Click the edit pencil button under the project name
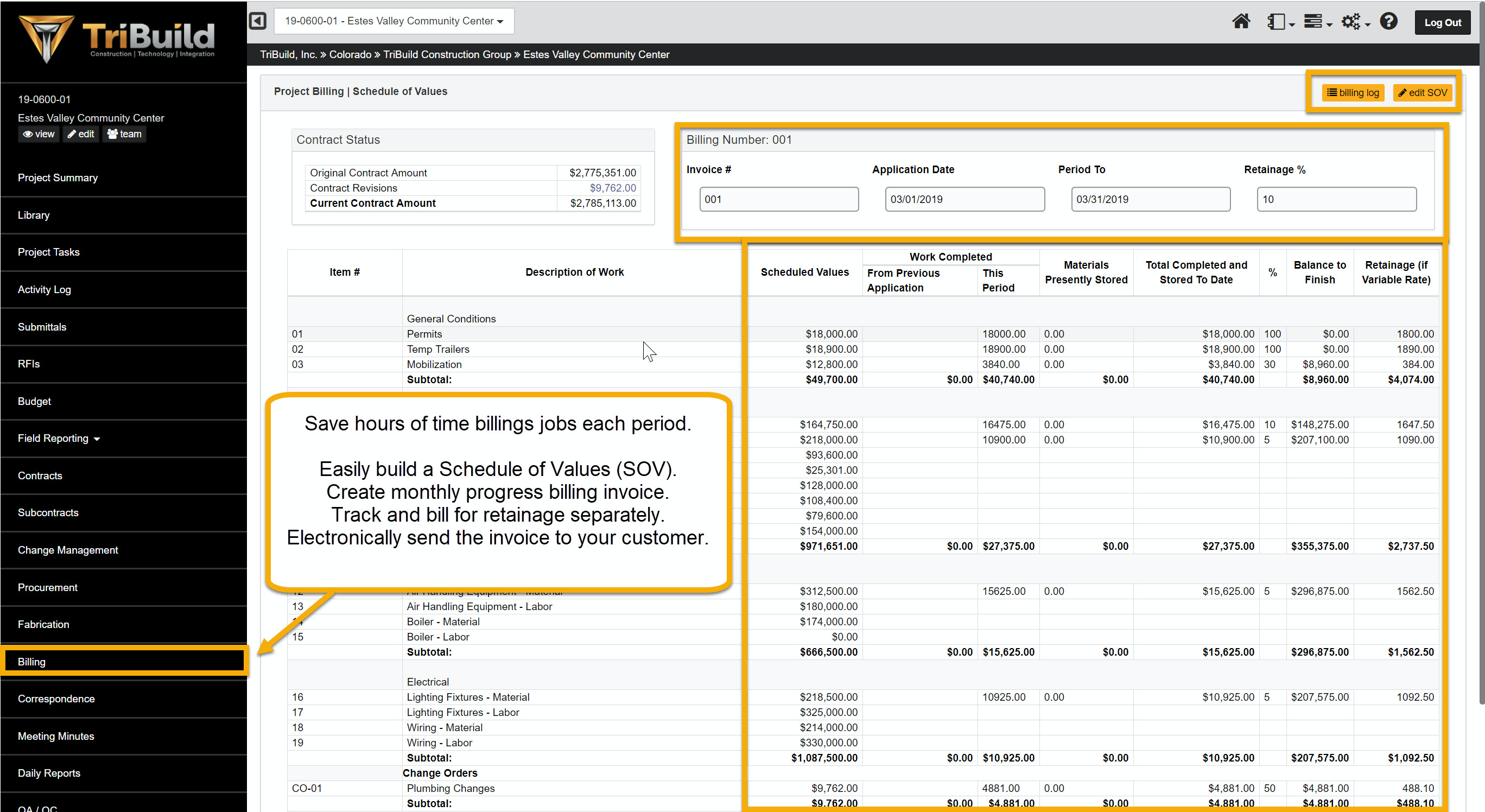This screenshot has height=812, width=1485. click(81, 134)
